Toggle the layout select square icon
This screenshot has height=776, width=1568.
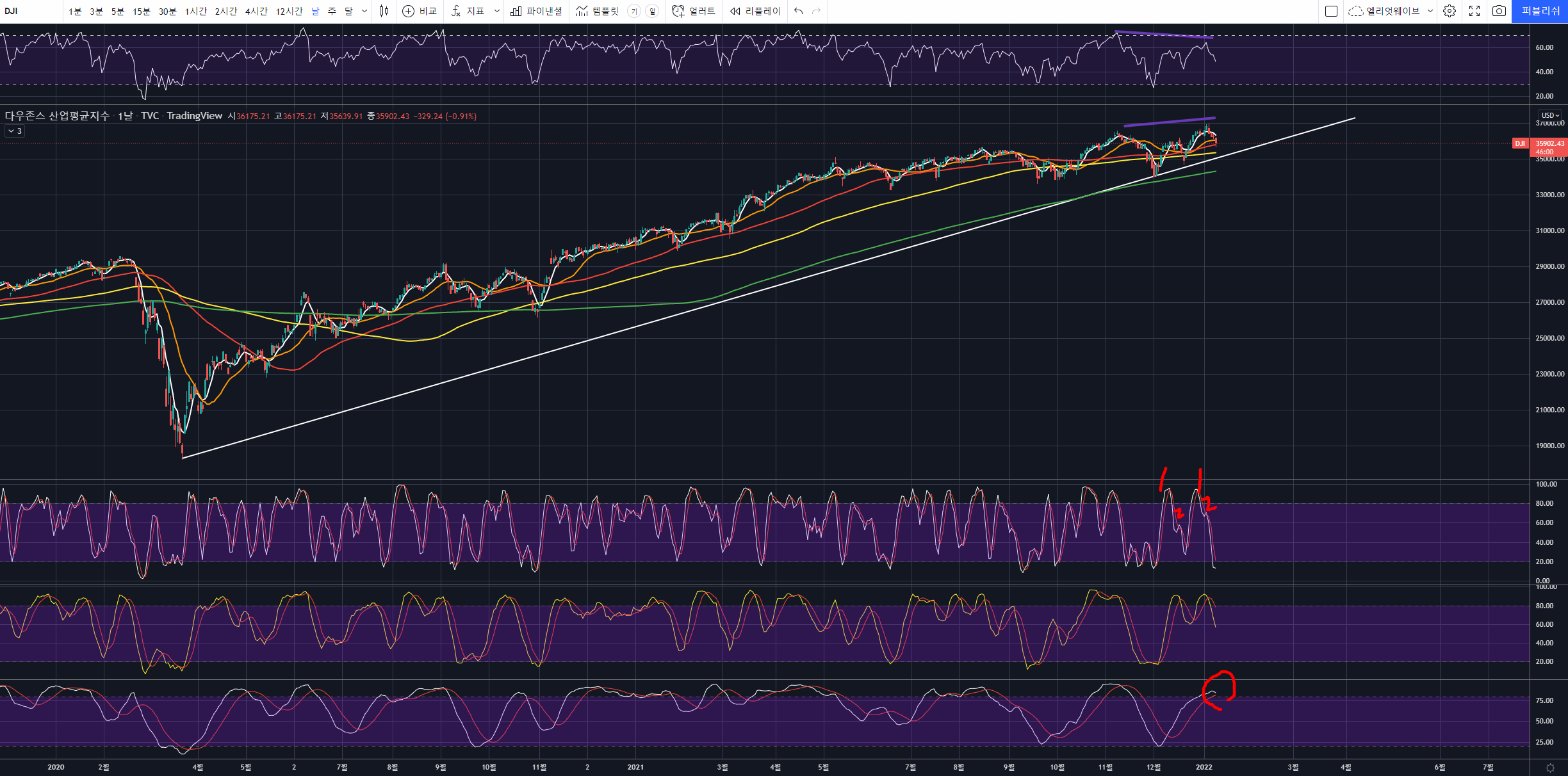[x=1331, y=11]
